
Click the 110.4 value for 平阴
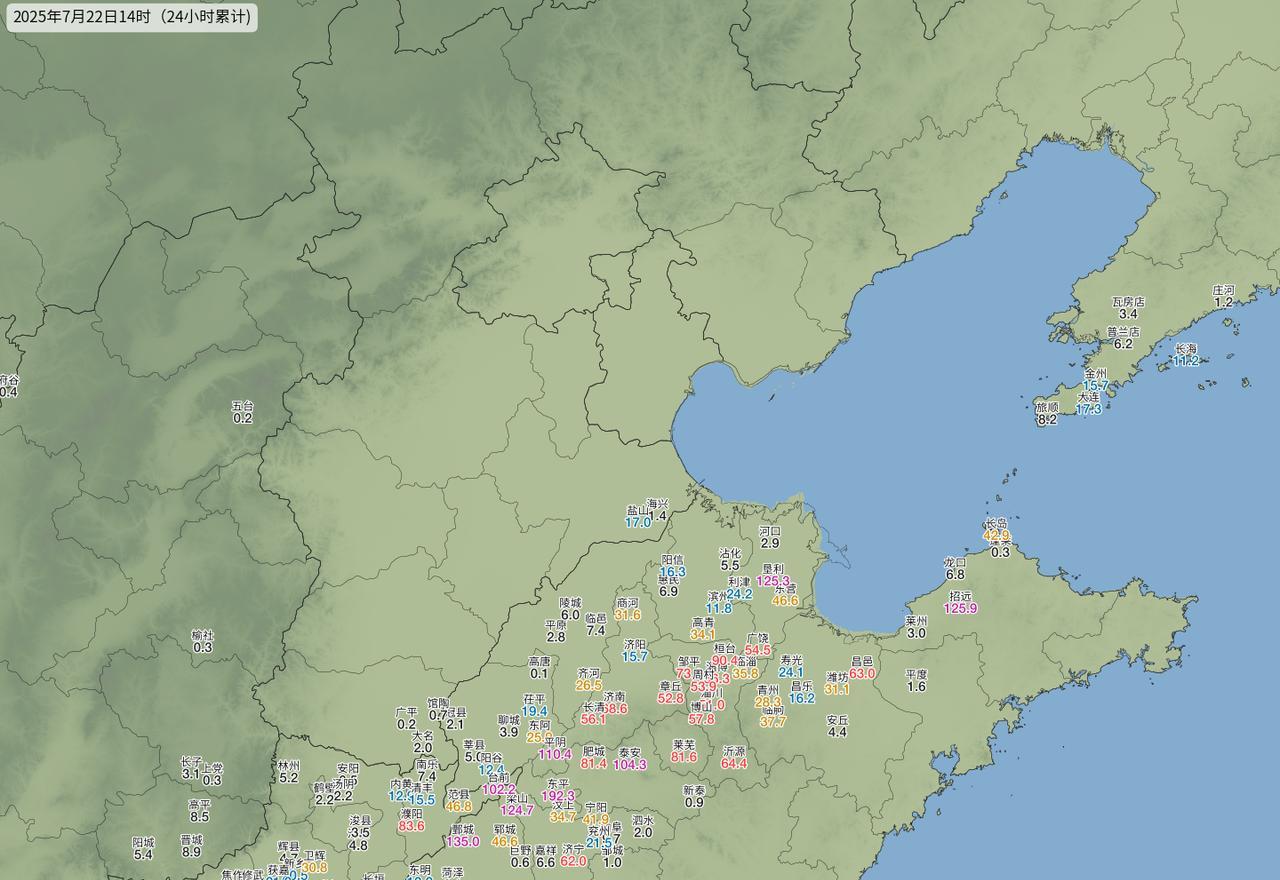555,754
